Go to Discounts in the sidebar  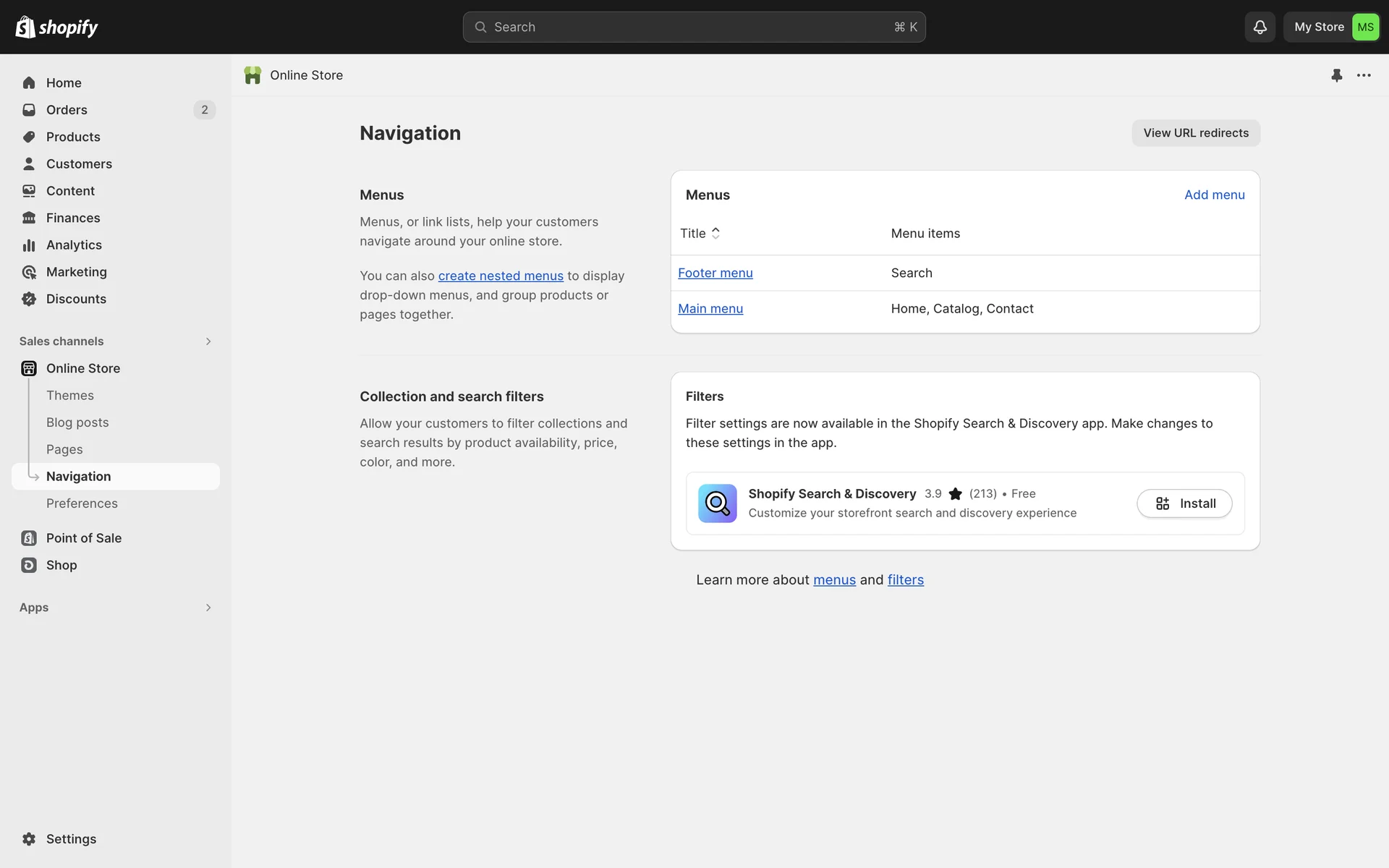click(x=76, y=299)
